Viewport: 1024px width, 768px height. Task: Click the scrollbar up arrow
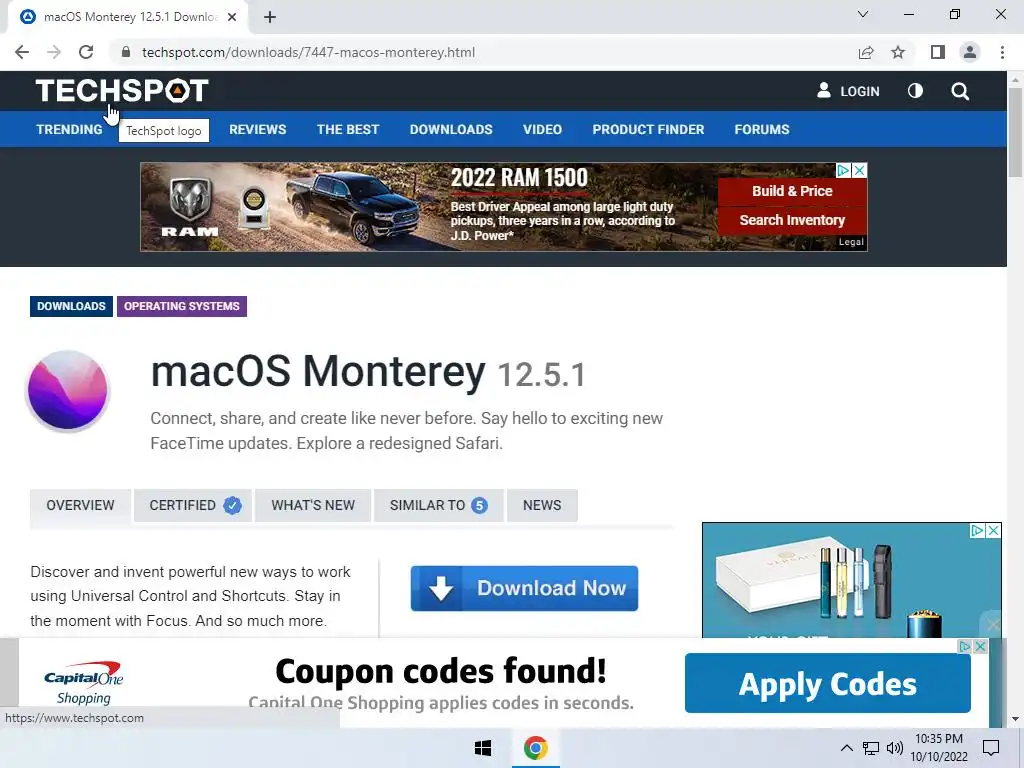(1015, 79)
